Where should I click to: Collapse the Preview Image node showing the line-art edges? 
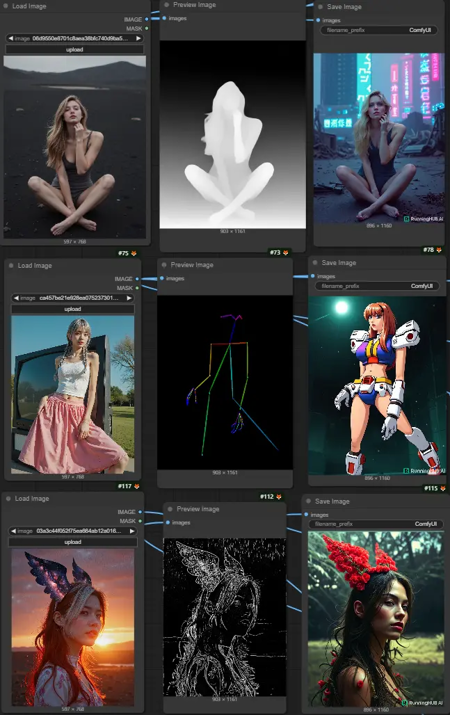(x=170, y=509)
